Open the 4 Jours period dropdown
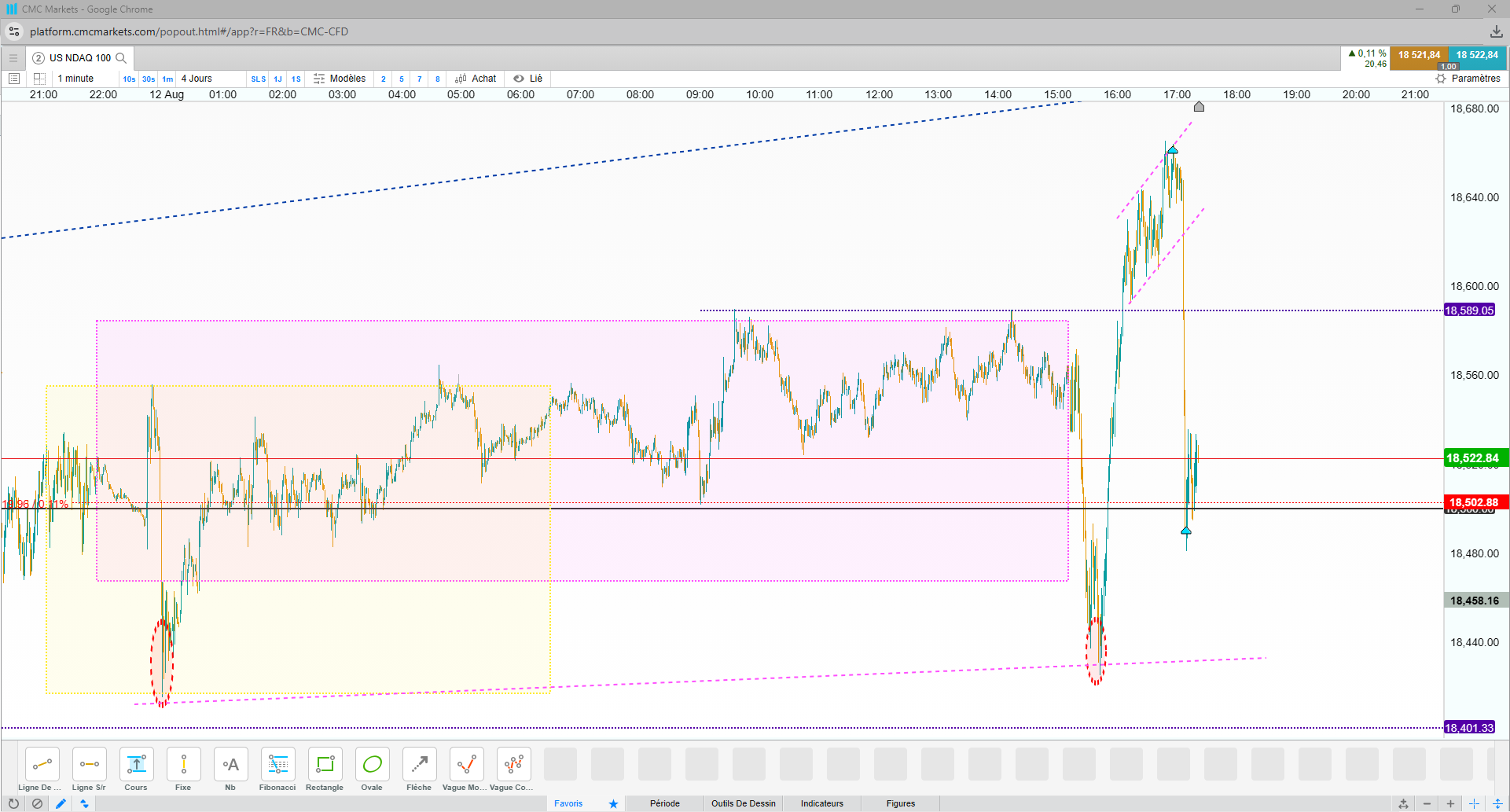 [211, 79]
